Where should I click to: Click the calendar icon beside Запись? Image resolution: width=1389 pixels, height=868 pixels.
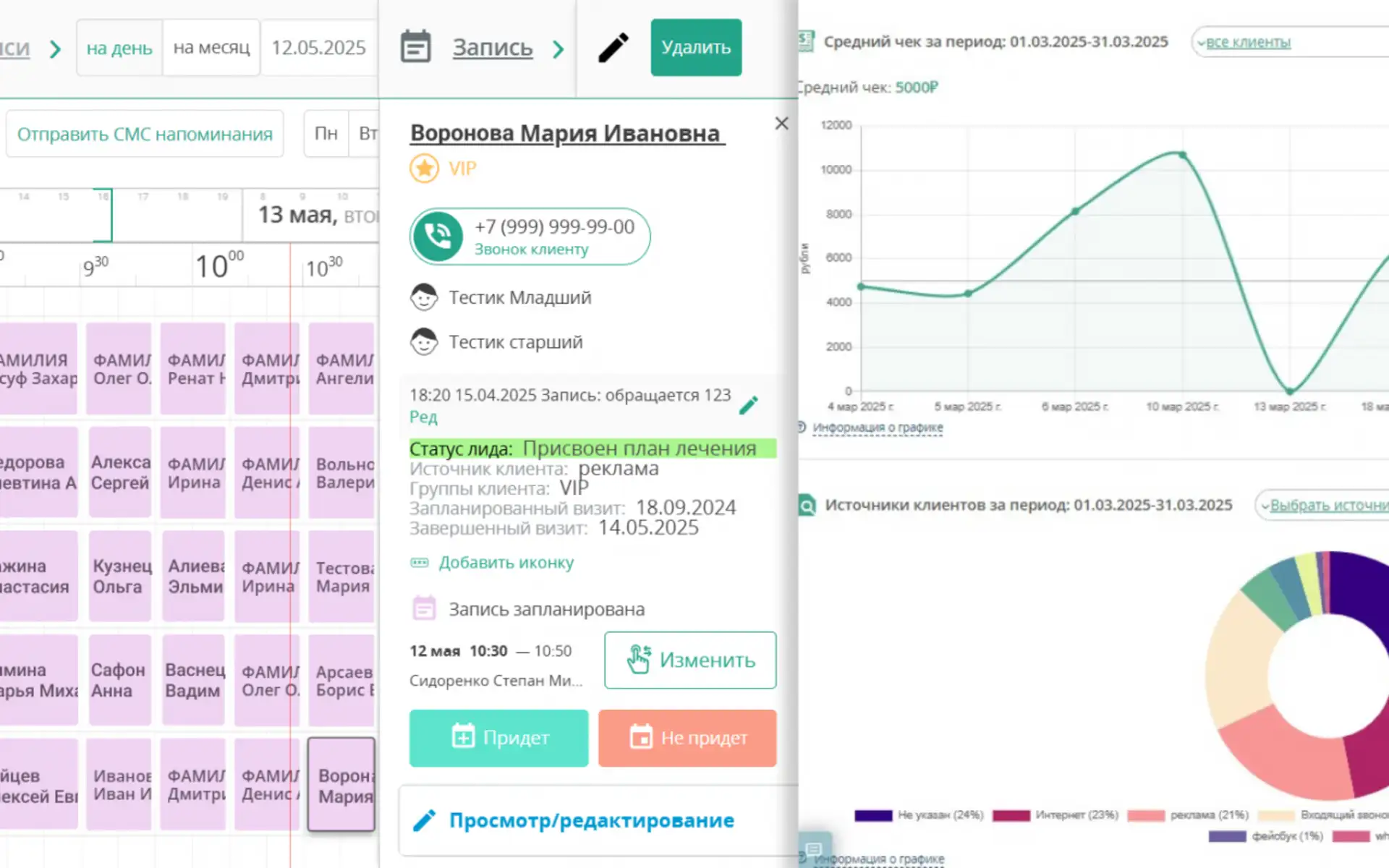(x=415, y=47)
